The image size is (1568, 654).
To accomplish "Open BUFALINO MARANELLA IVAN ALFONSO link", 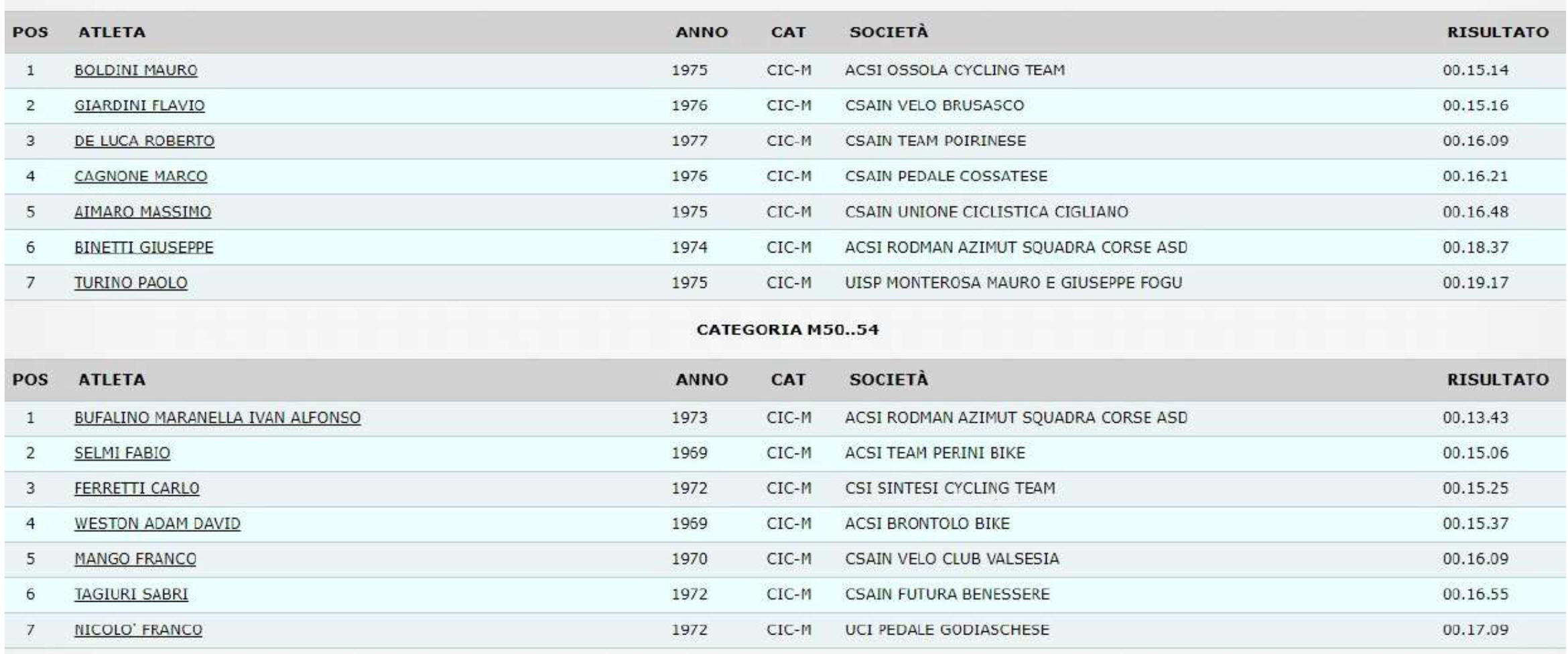I will (217, 418).
